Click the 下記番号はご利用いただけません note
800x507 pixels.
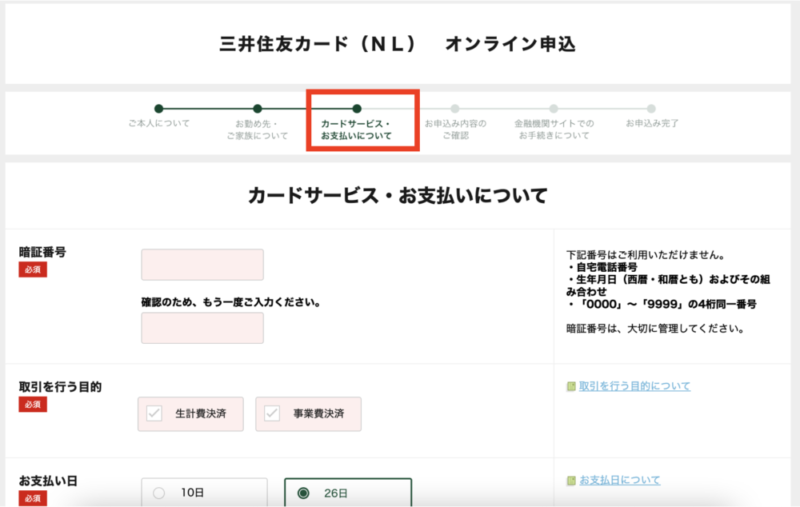646,255
